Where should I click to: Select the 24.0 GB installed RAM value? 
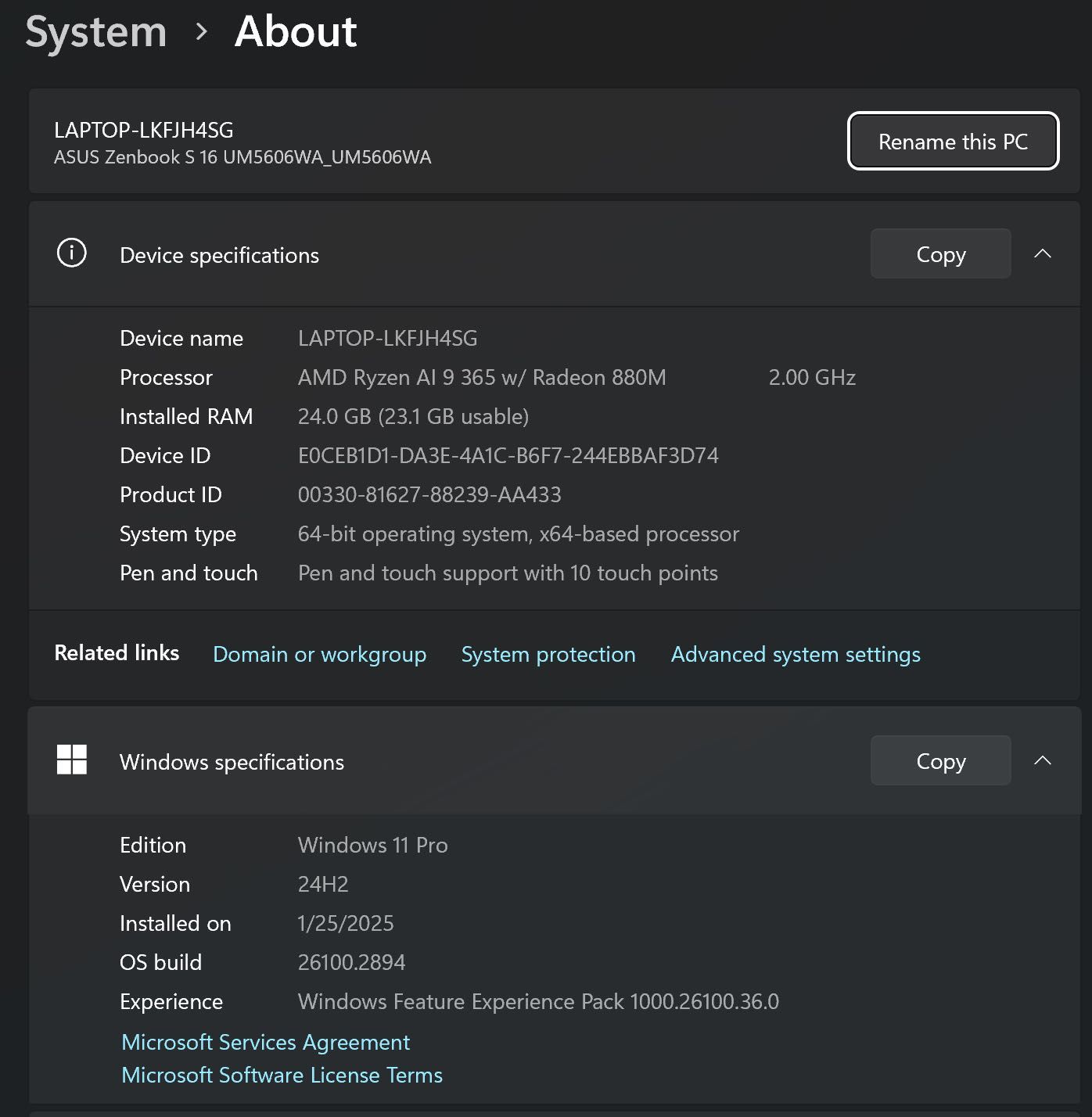coord(413,416)
